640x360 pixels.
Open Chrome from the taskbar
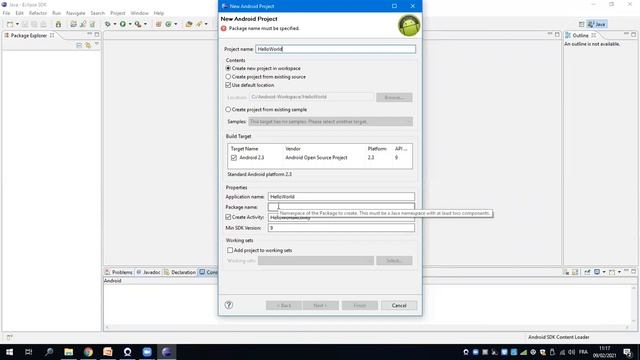(88, 352)
